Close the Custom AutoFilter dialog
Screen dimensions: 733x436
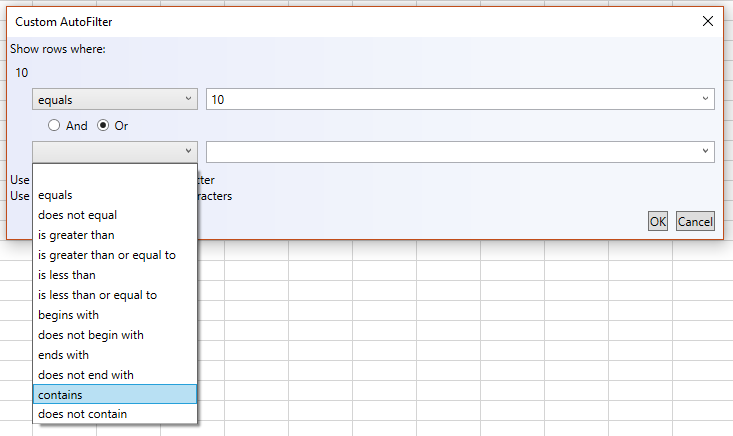click(x=708, y=21)
